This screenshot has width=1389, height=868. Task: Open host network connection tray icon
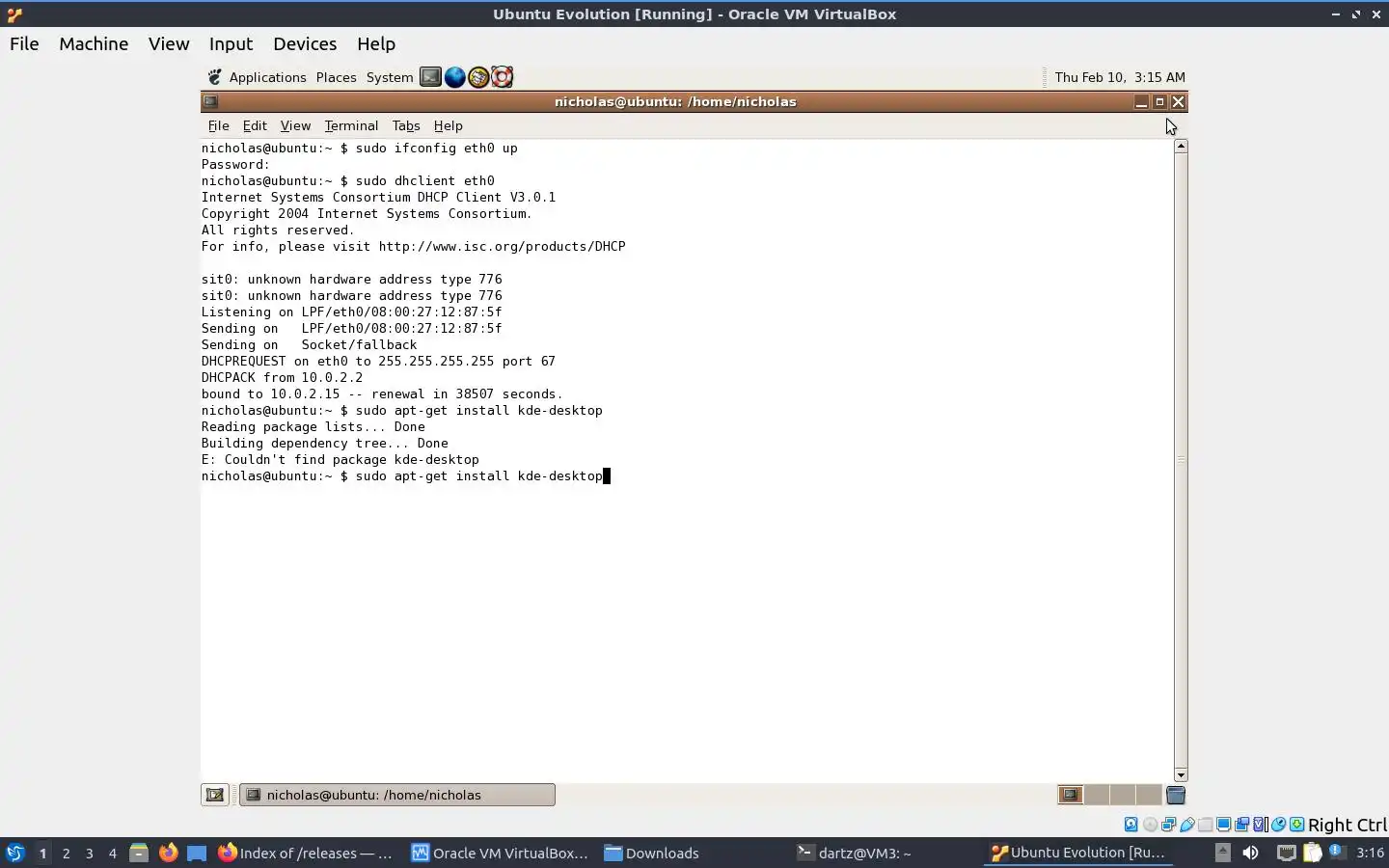coord(1286,853)
